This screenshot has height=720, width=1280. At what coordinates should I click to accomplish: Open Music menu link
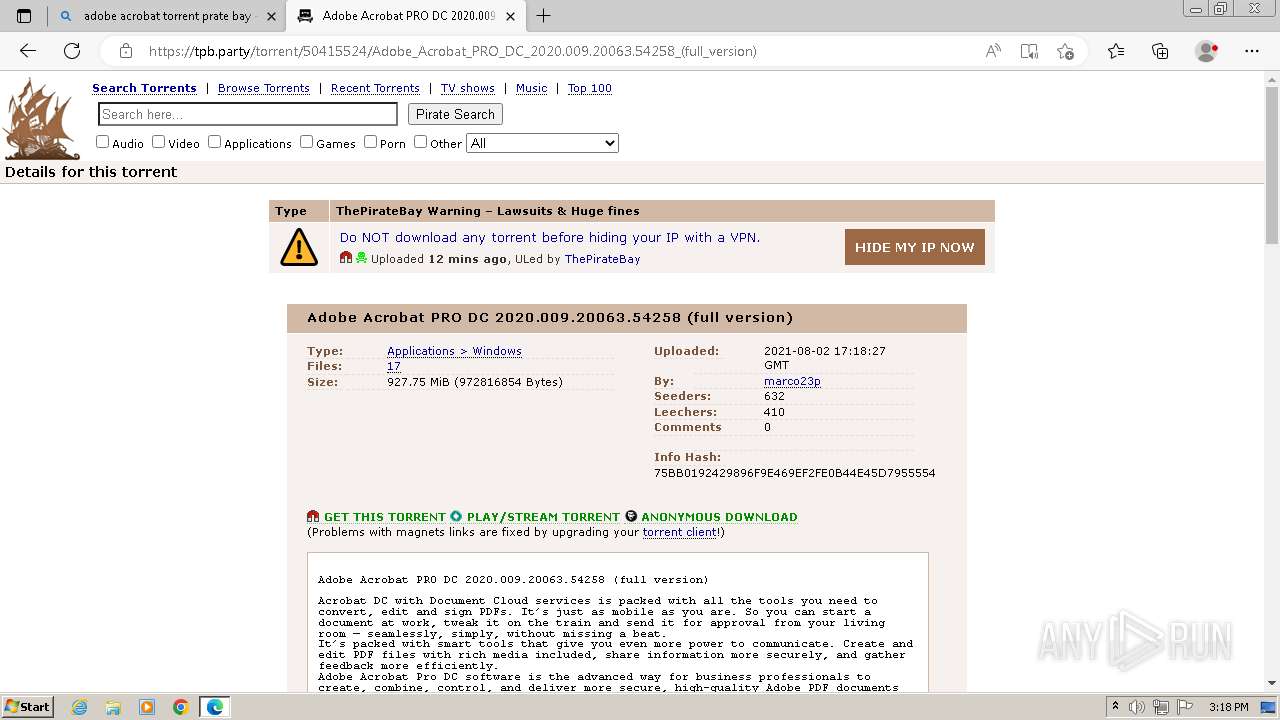pyautogui.click(x=531, y=88)
